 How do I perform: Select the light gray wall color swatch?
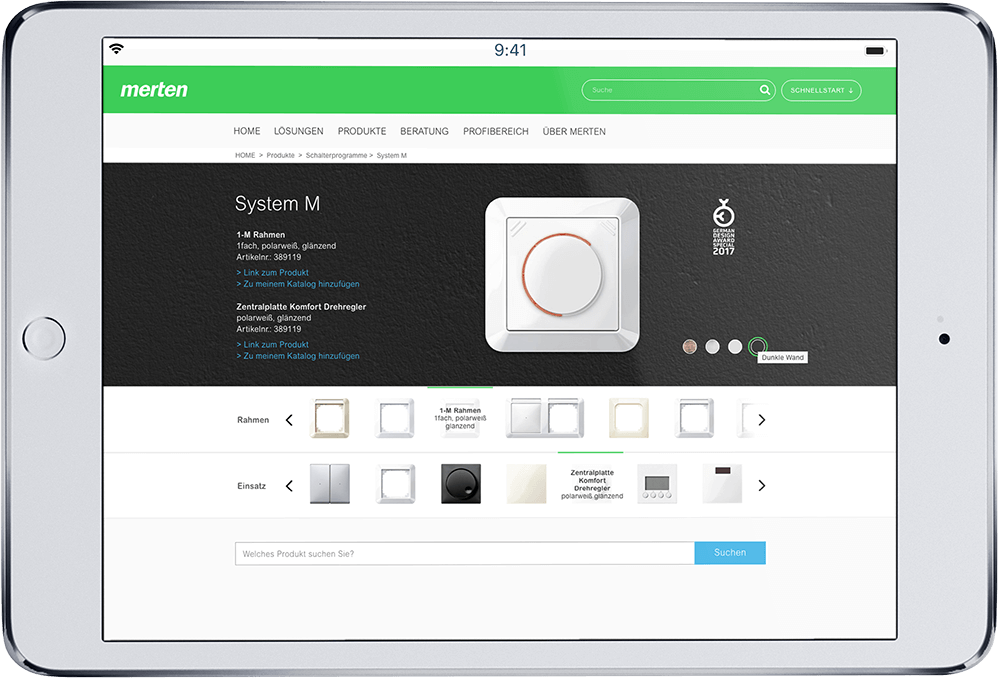(x=712, y=346)
